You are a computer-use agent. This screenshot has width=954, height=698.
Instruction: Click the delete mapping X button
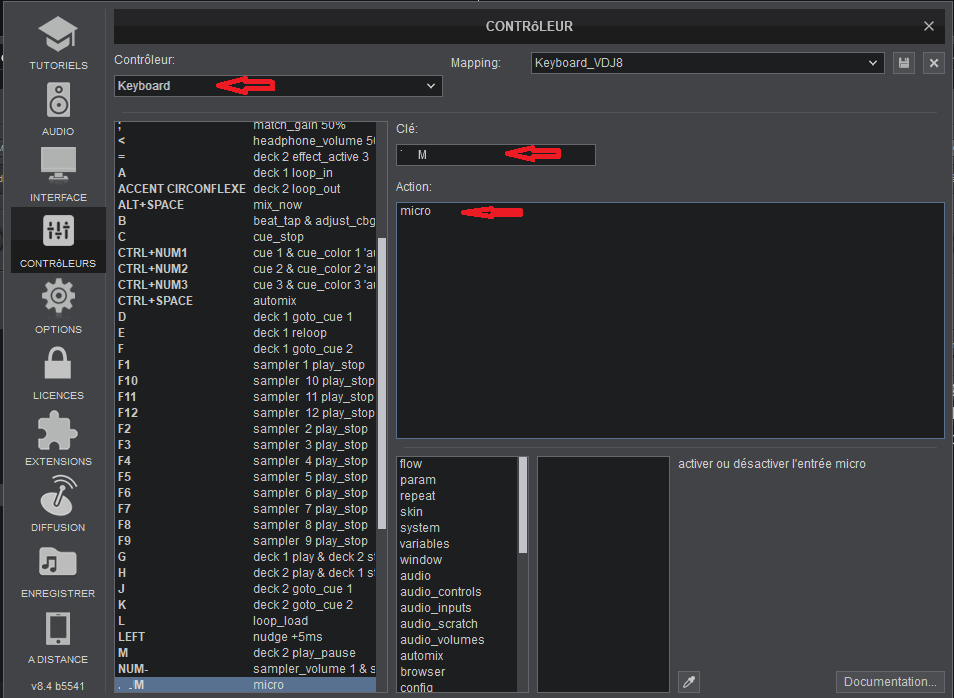(934, 63)
